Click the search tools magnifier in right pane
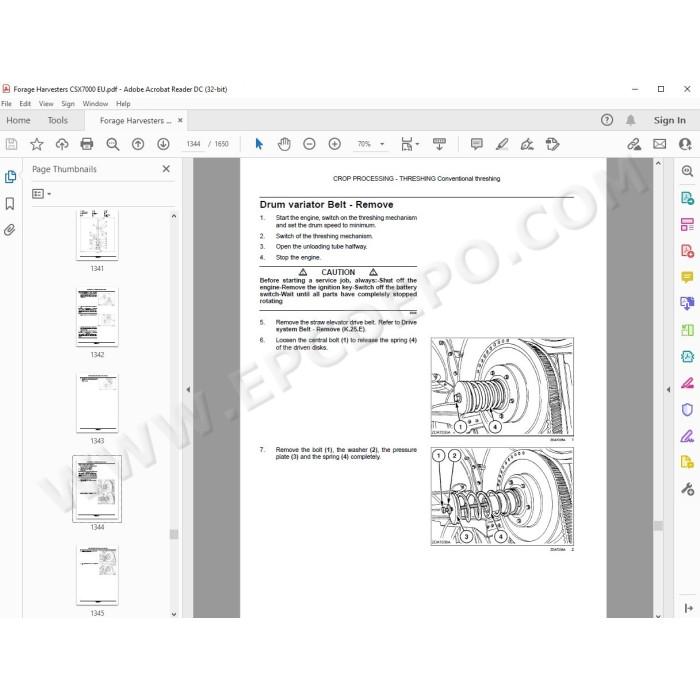 [687, 171]
